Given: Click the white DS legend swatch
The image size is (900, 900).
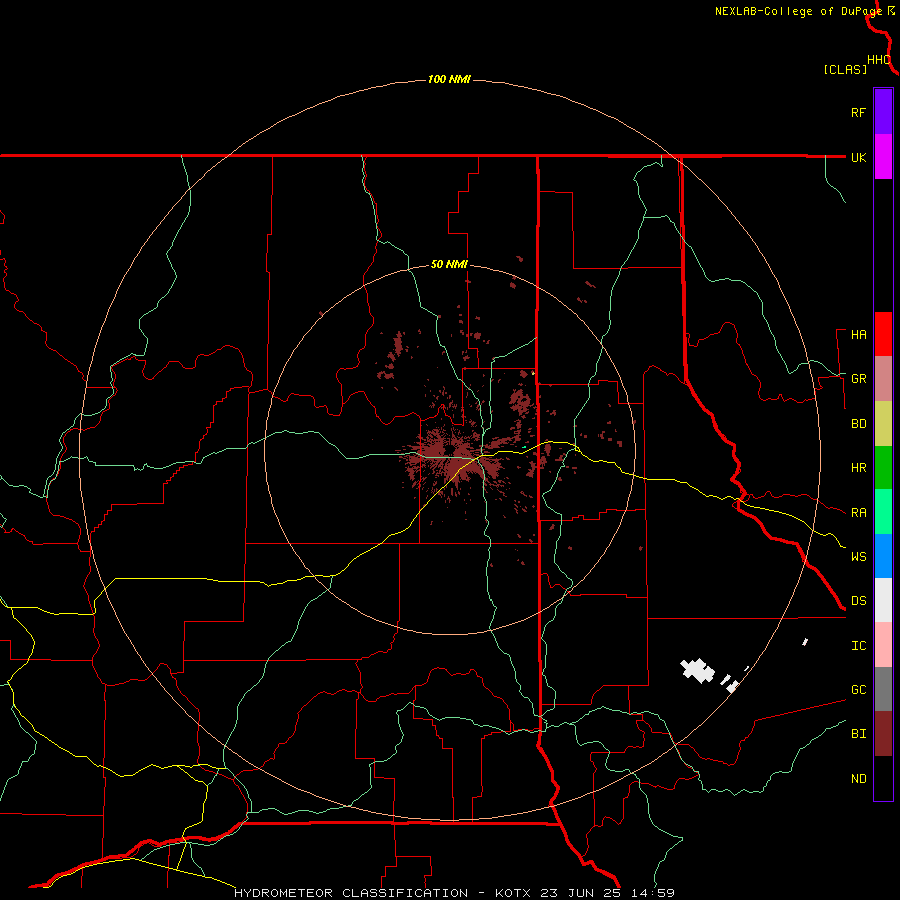Looking at the screenshot, I should (883, 600).
